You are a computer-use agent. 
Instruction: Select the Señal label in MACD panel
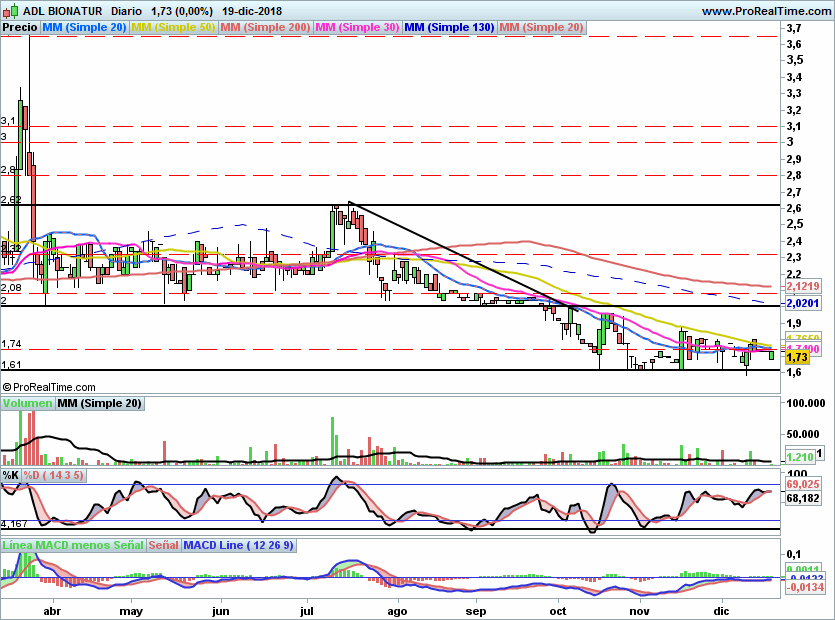pyautogui.click(x=163, y=545)
